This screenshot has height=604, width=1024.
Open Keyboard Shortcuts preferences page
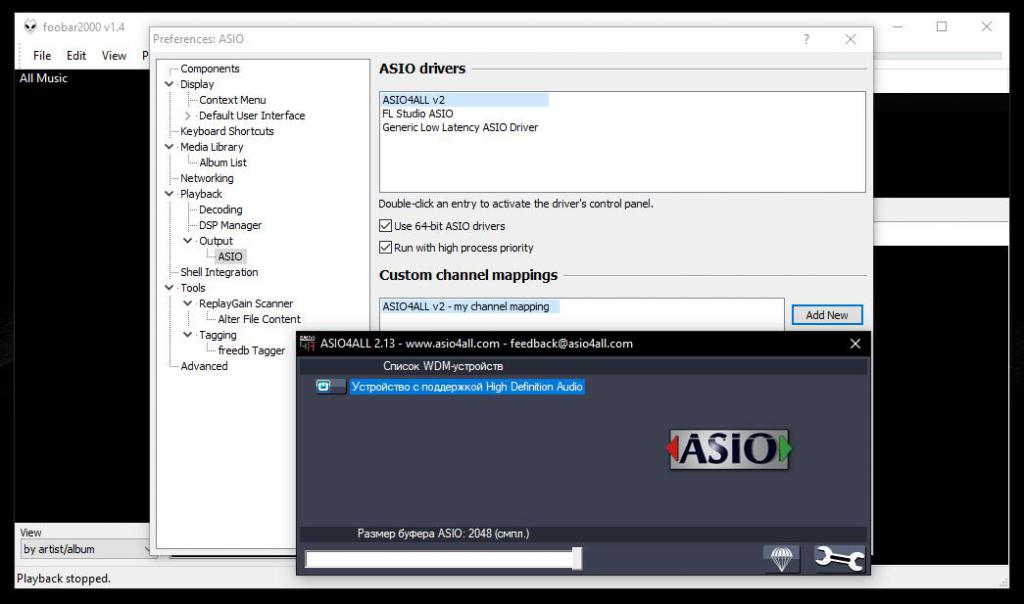click(227, 131)
